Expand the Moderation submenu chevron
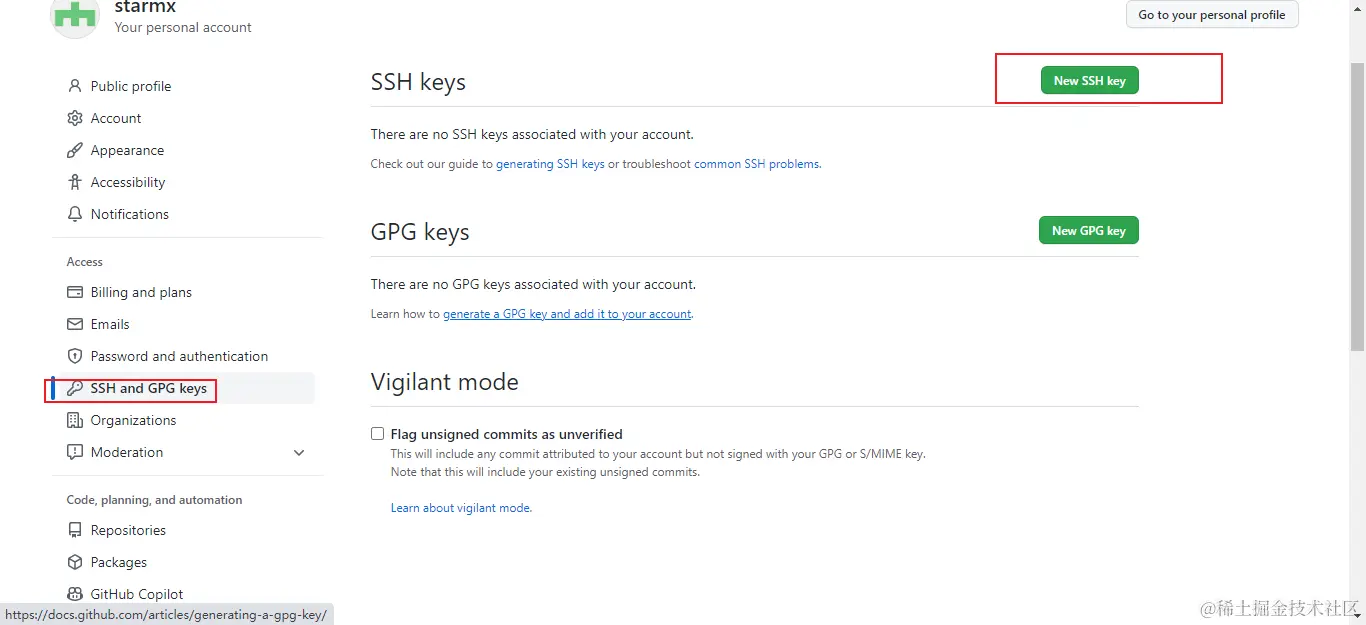 [299, 453]
